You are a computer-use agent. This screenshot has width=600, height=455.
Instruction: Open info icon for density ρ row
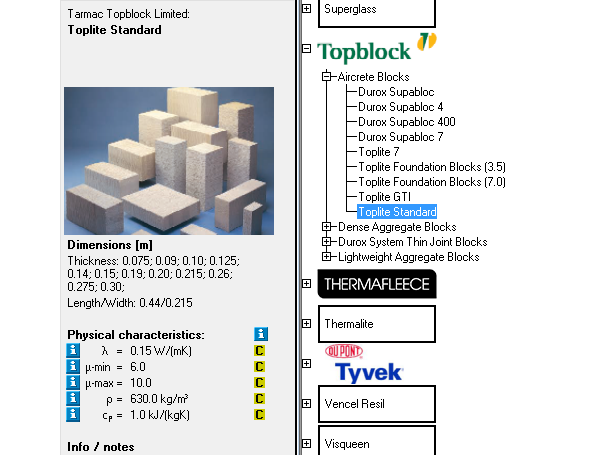coord(73,399)
